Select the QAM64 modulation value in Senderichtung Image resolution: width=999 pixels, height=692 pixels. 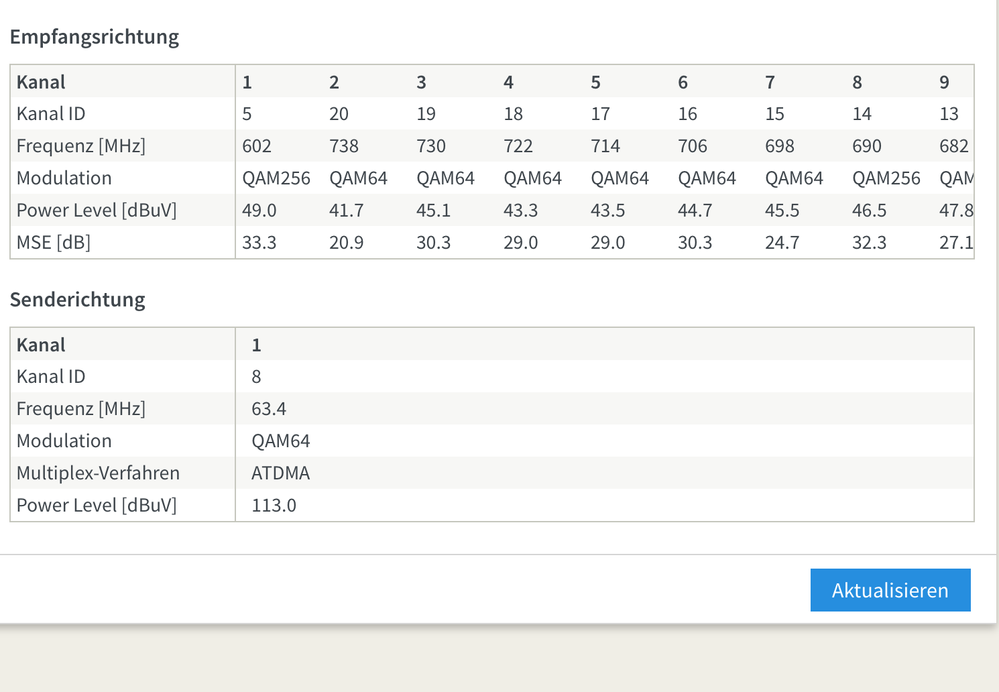tap(281, 441)
